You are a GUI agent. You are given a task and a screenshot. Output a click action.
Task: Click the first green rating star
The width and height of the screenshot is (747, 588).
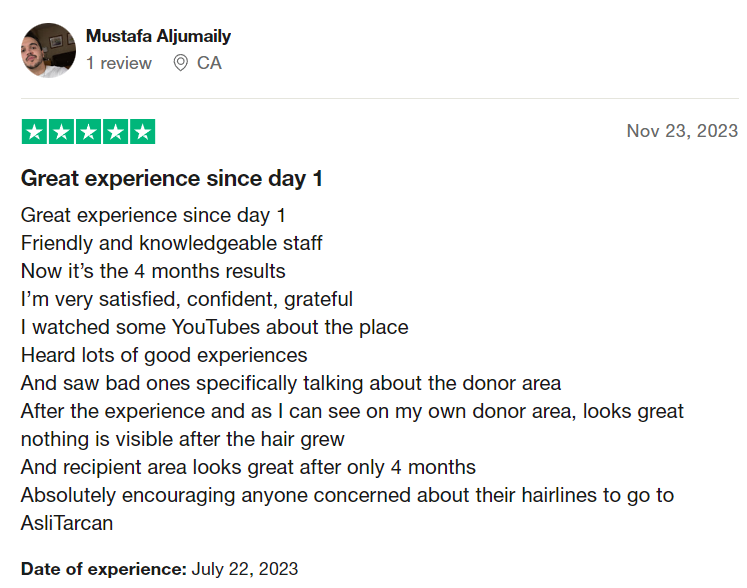[34, 132]
